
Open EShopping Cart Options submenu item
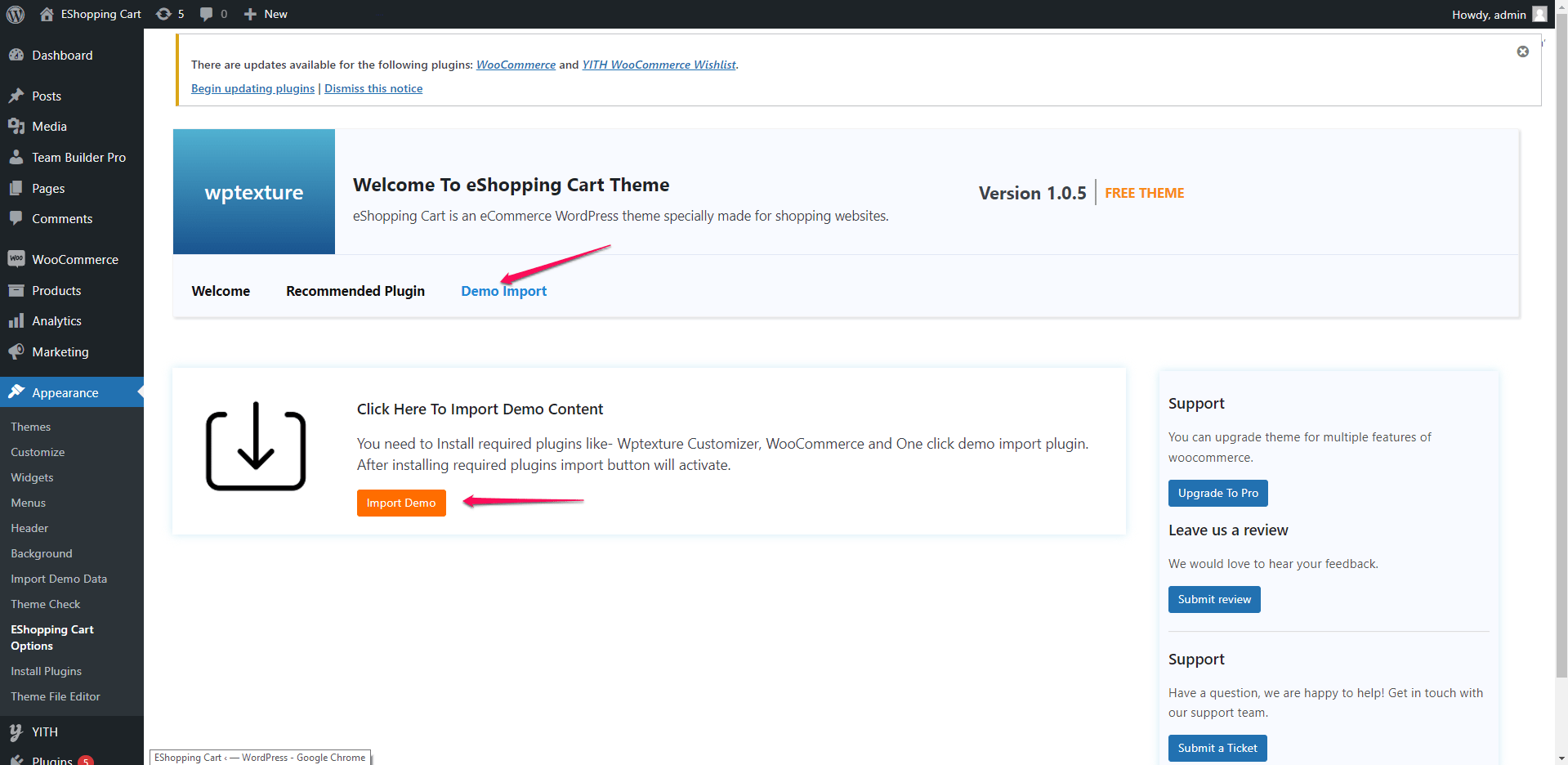[52, 637]
